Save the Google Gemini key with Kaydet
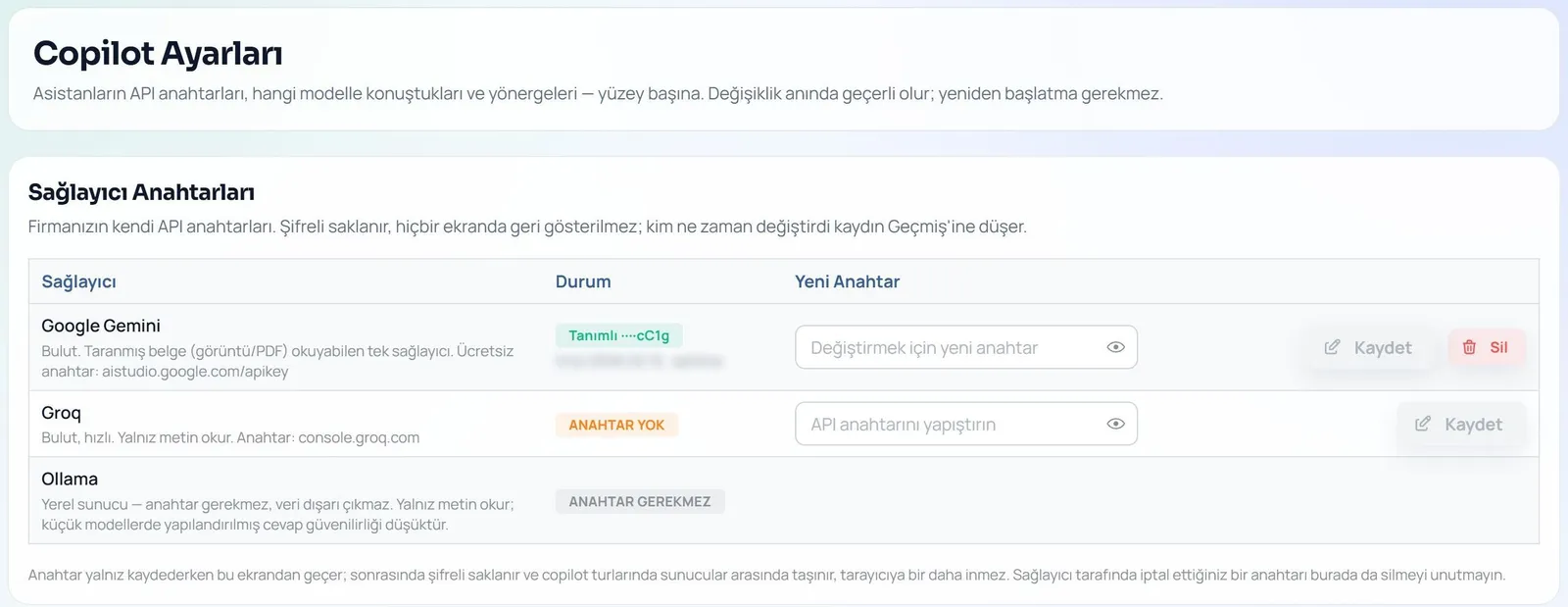Screen dimensions: 1568x607 [1367, 347]
